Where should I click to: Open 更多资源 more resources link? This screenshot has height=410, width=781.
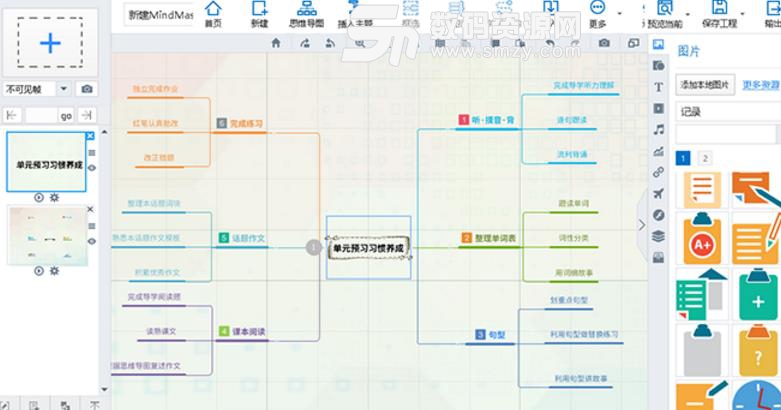tap(761, 85)
